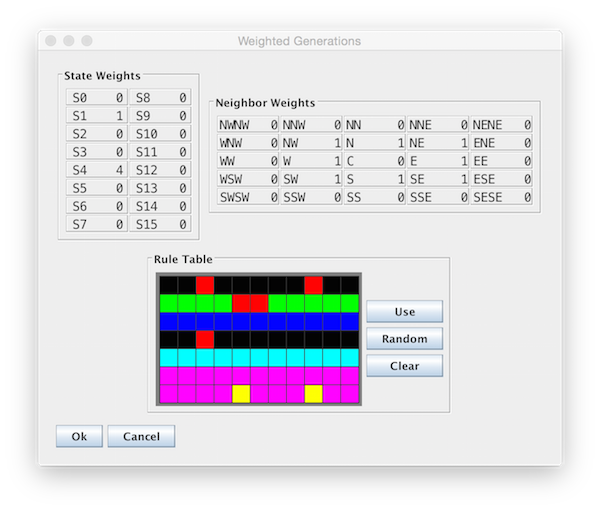Edit the SW neighbor weight field
The image size is (600, 511).
coord(311,179)
